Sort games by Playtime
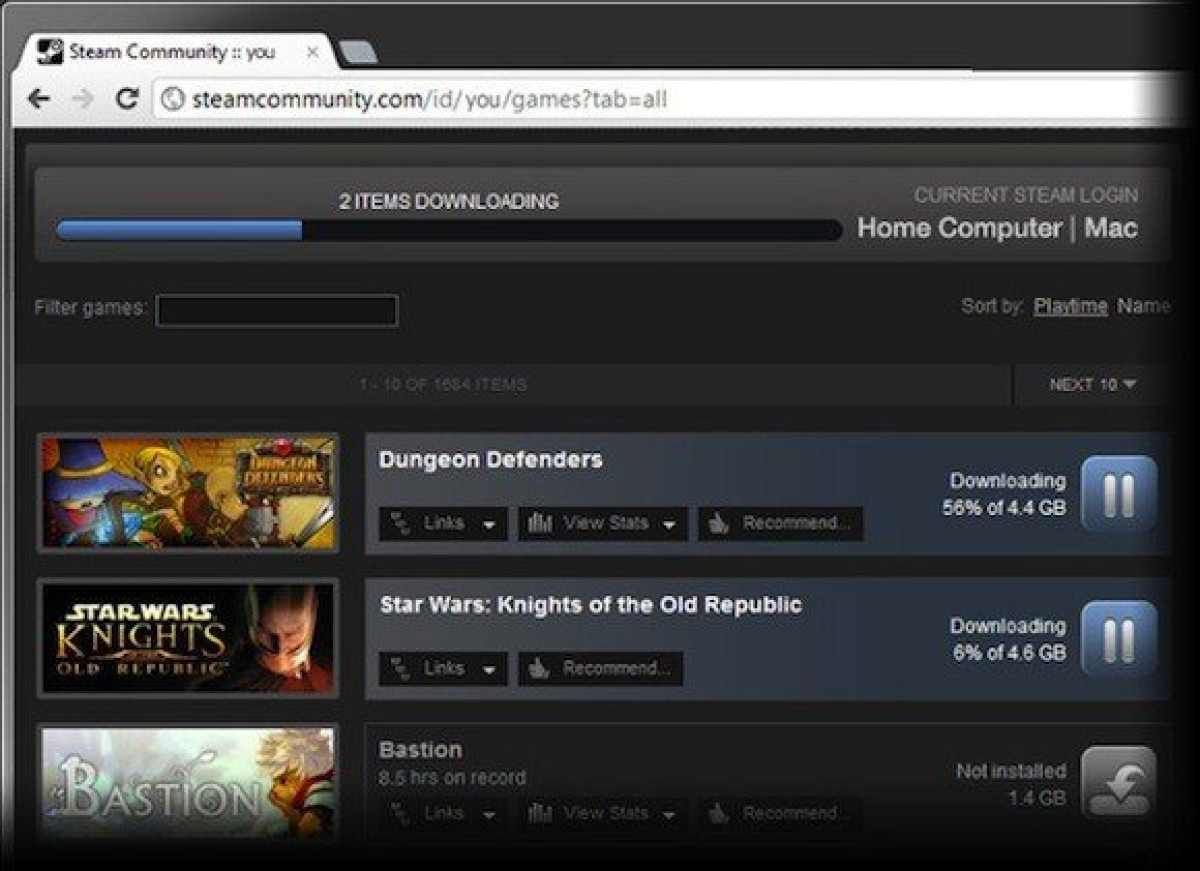 [1070, 306]
